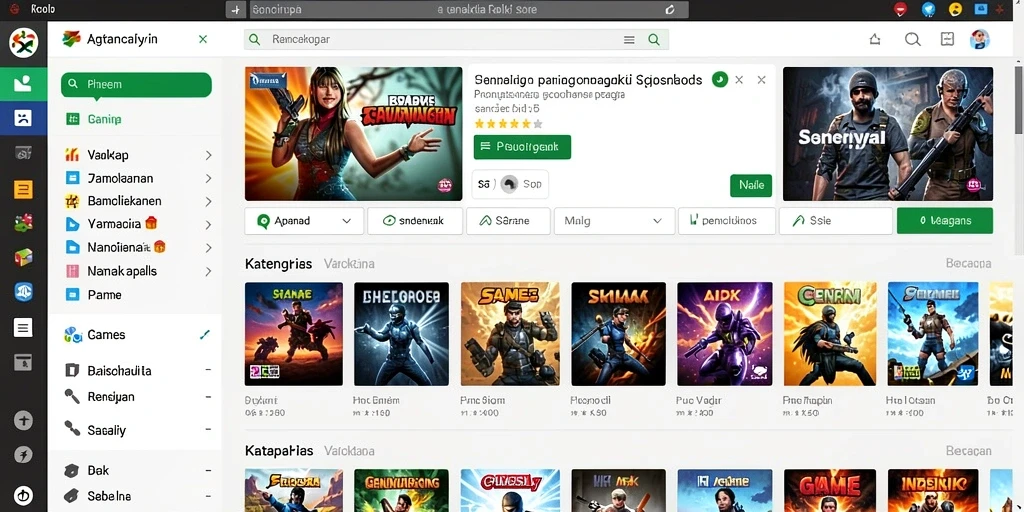Viewport: 1024px width, 512px height.
Task: Open the Games sidebar section
Action: coord(136,335)
